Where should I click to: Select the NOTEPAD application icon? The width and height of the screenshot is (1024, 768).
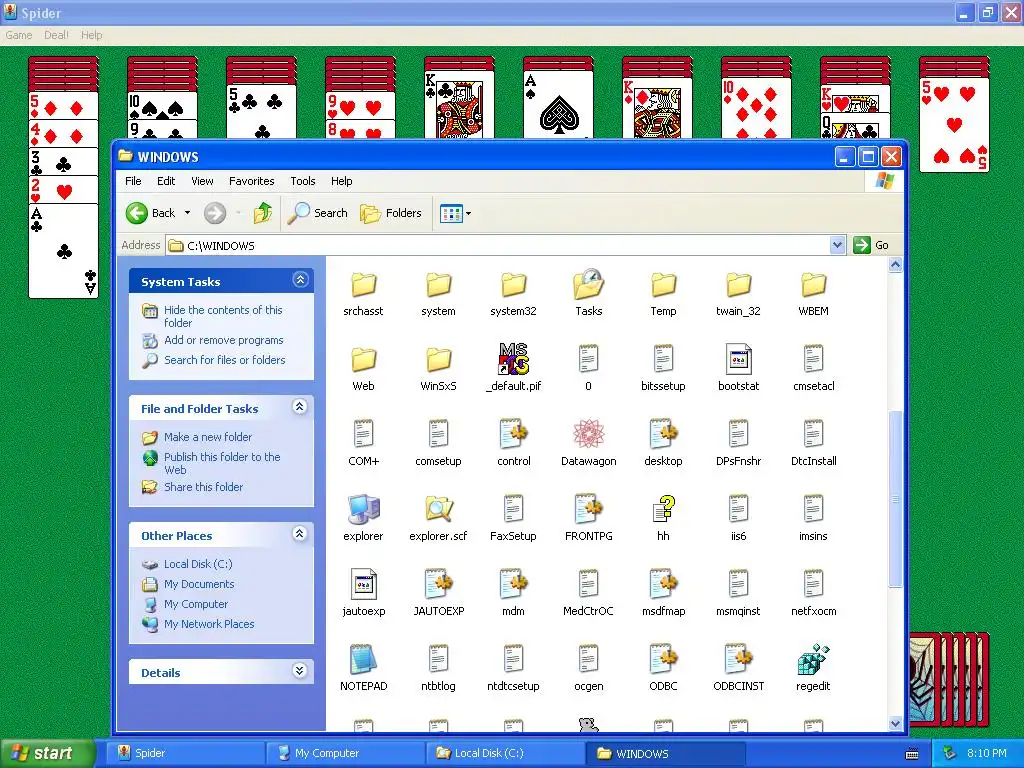pos(363,659)
